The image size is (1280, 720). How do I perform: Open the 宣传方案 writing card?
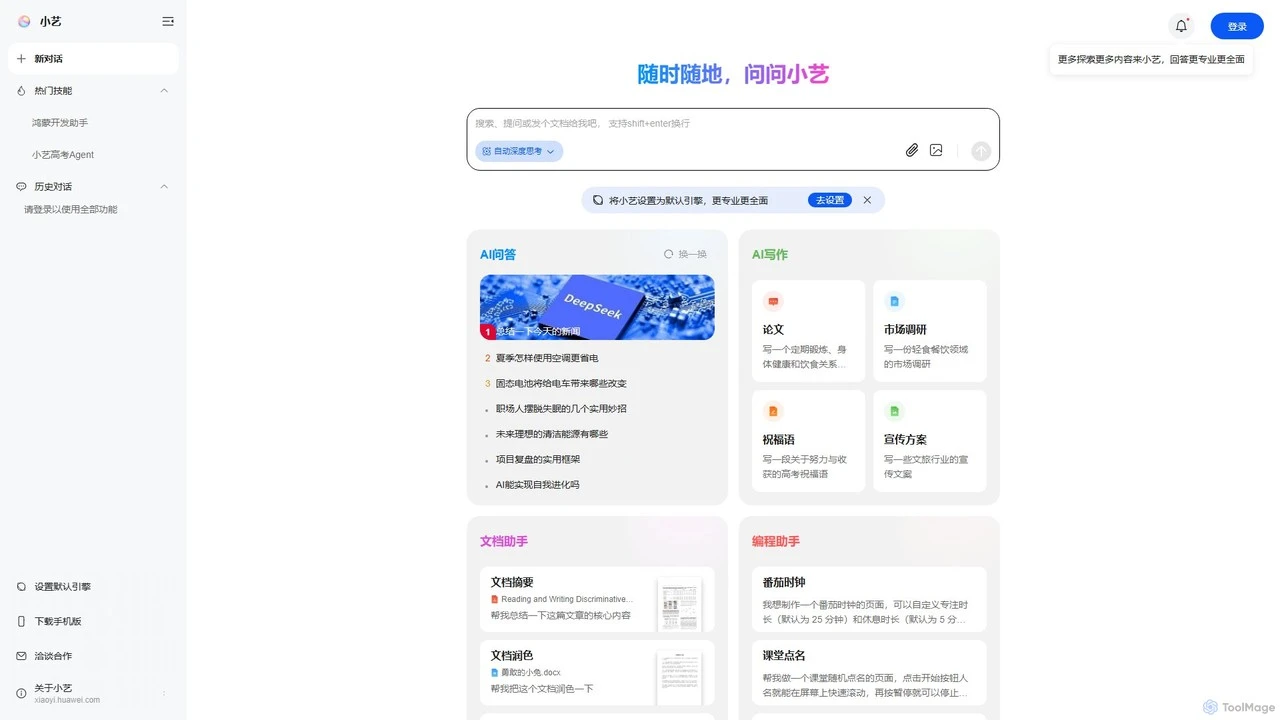930,441
